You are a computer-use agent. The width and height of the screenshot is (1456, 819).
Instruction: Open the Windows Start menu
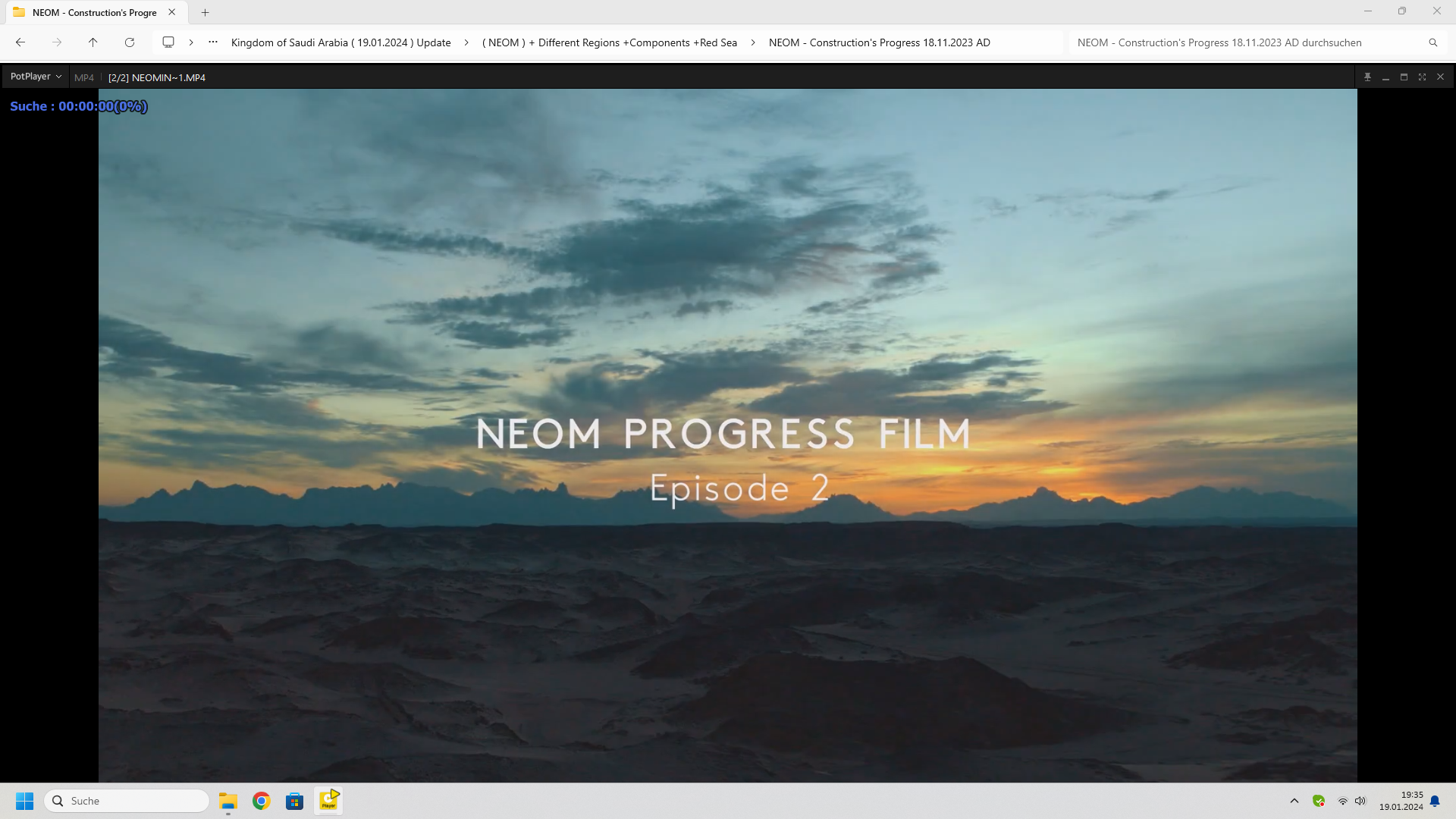click(x=25, y=801)
